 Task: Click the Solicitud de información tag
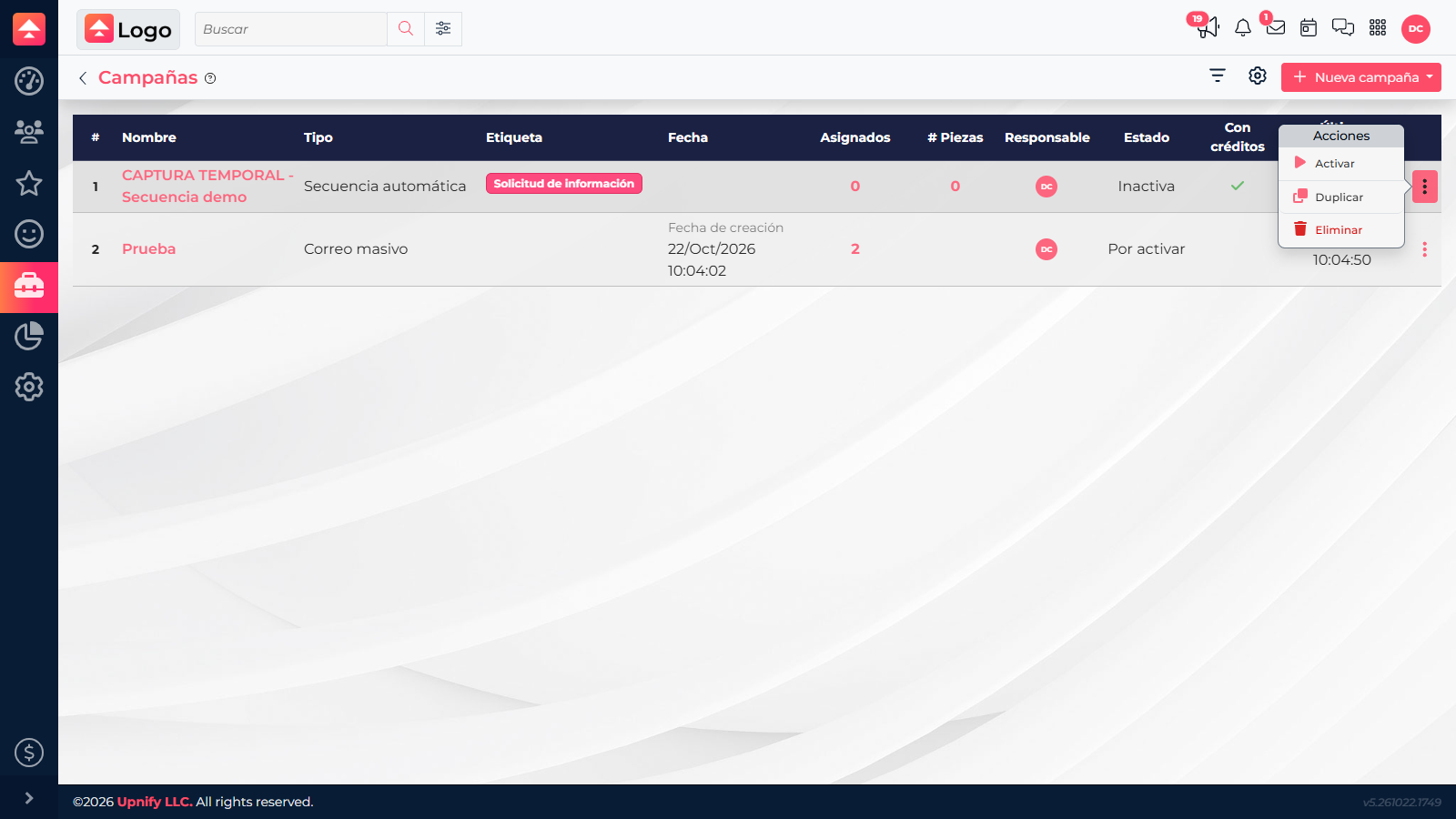click(564, 184)
